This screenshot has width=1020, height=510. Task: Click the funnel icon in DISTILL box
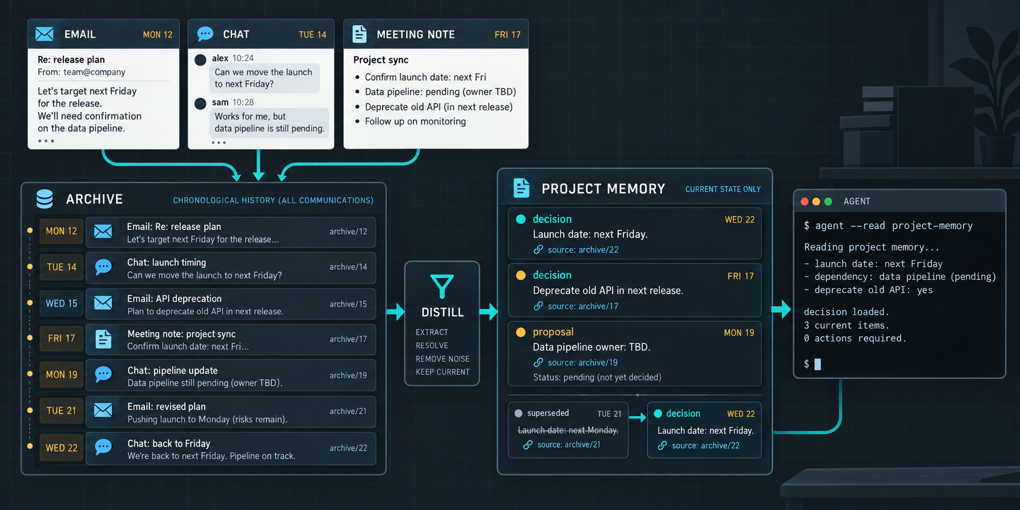(x=442, y=287)
